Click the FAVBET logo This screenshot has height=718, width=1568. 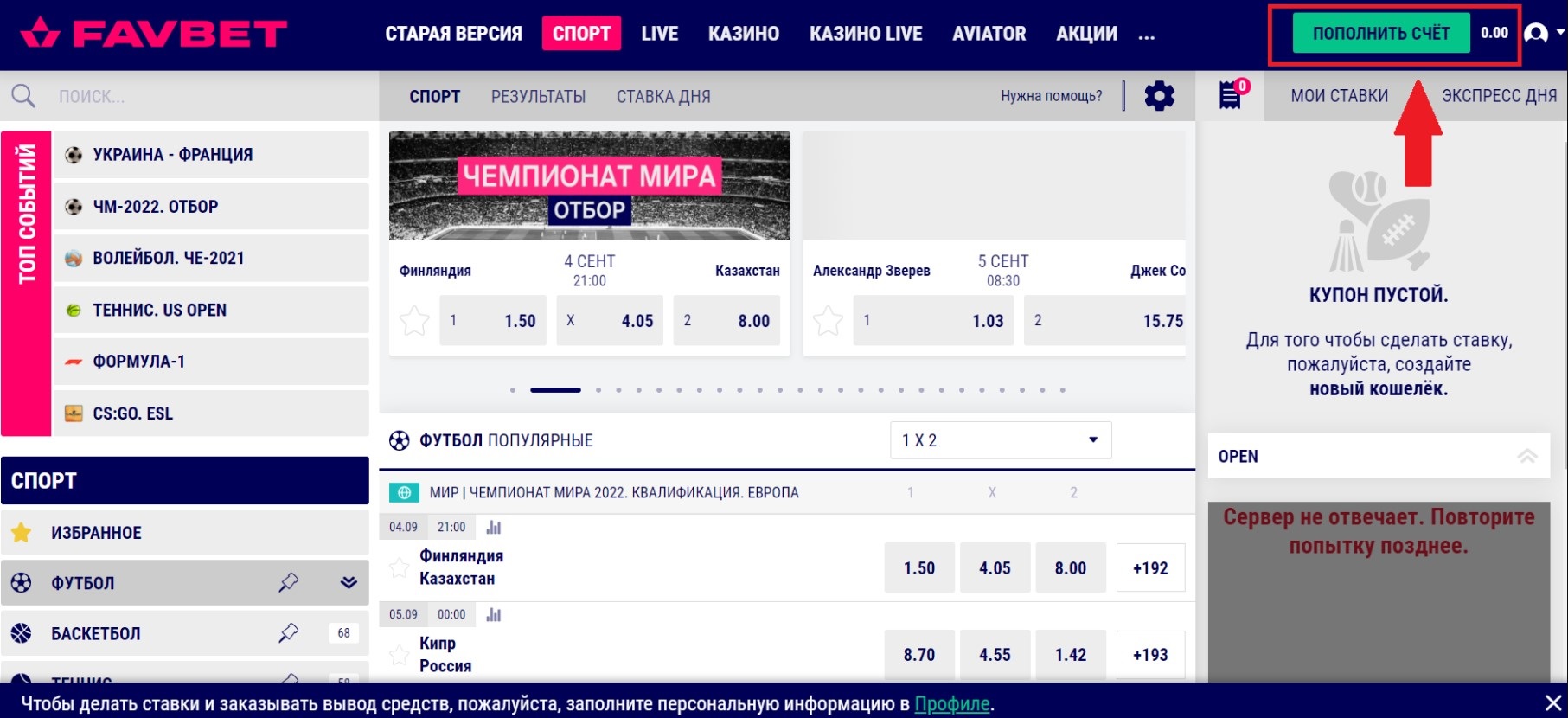[154, 34]
